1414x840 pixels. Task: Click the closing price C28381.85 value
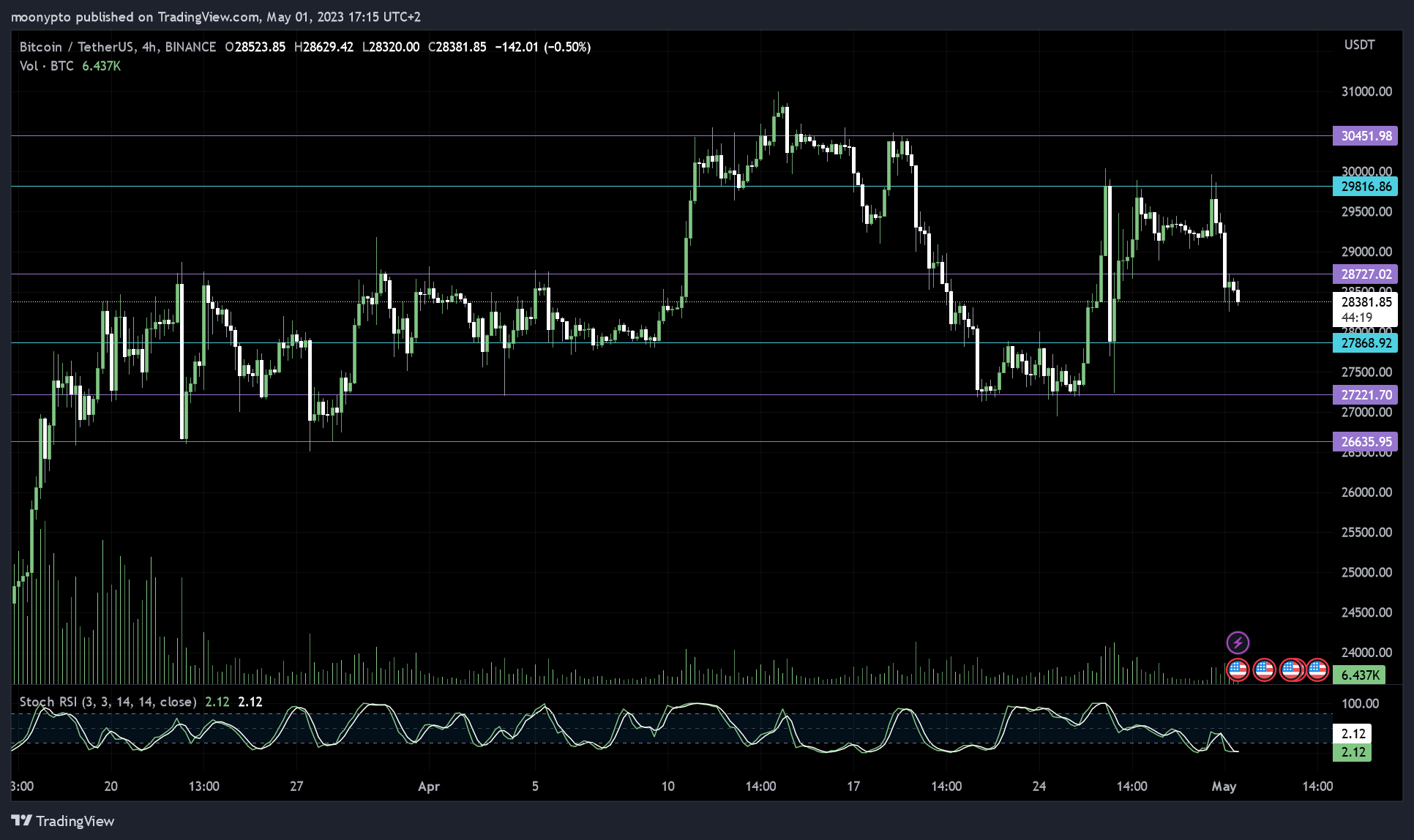pyautogui.click(x=457, y=47)
